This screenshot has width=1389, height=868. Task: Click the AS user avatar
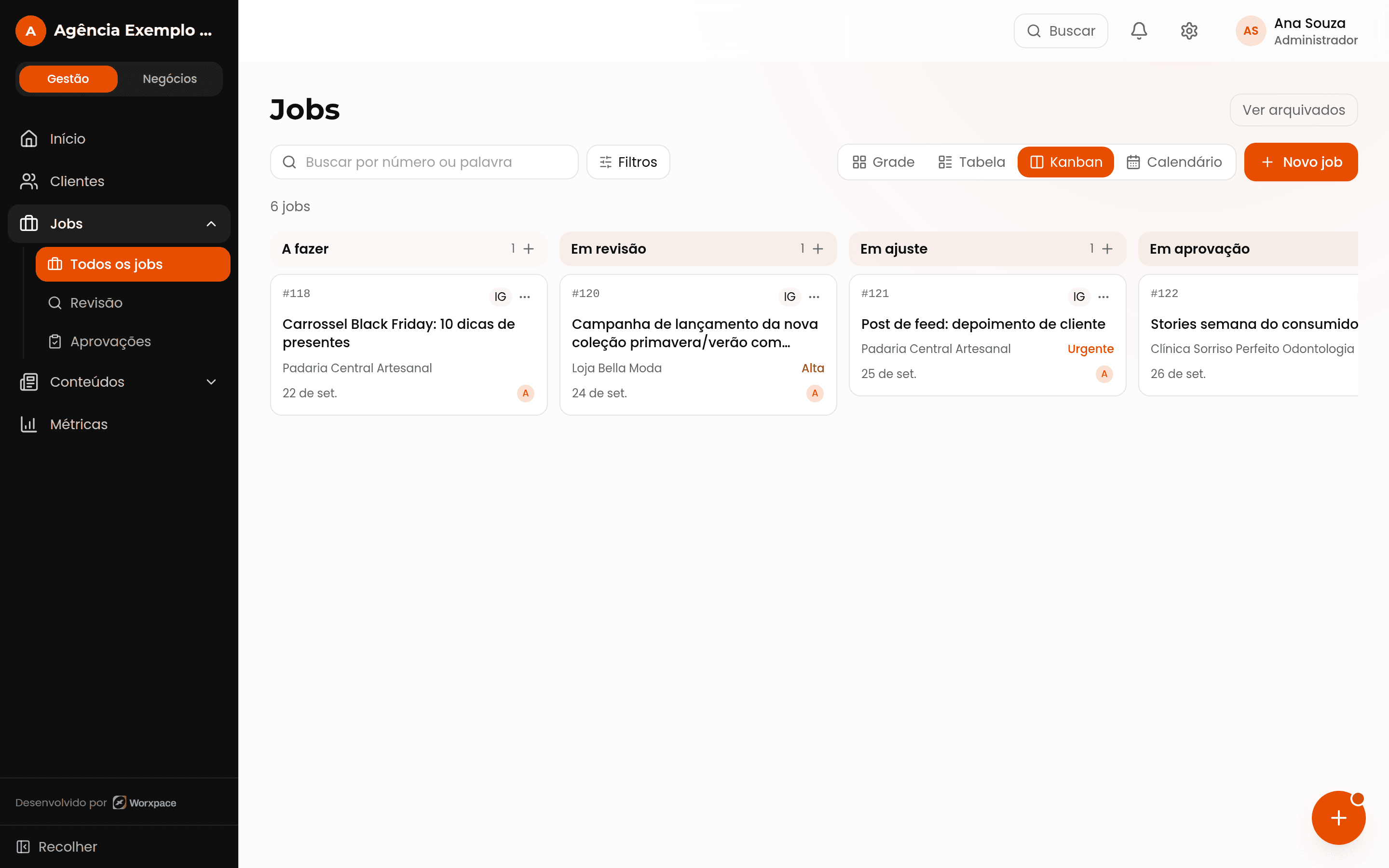(x=1251, y=31)
